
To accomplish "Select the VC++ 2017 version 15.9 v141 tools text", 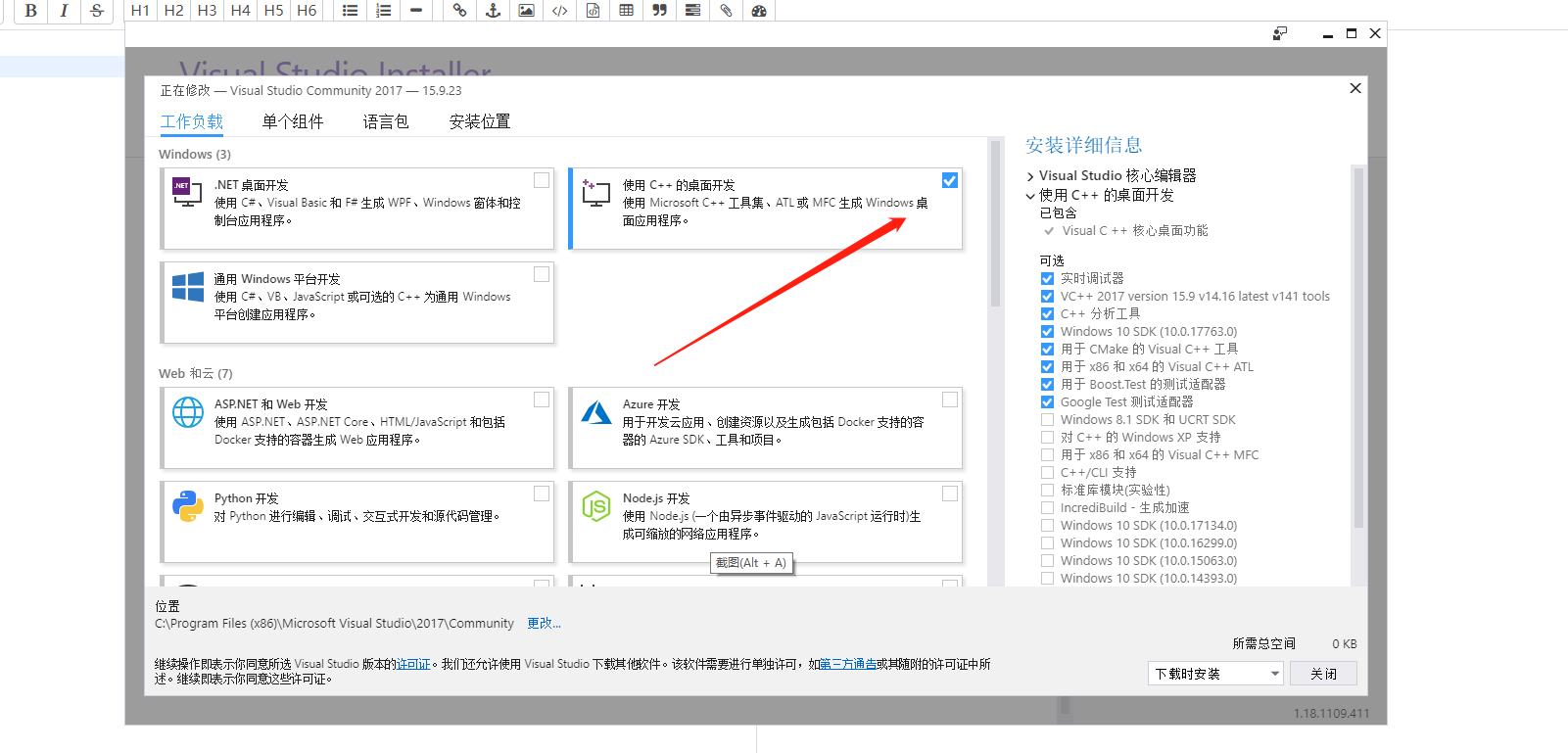I will pyautogui.click(x=1195, y=297).
